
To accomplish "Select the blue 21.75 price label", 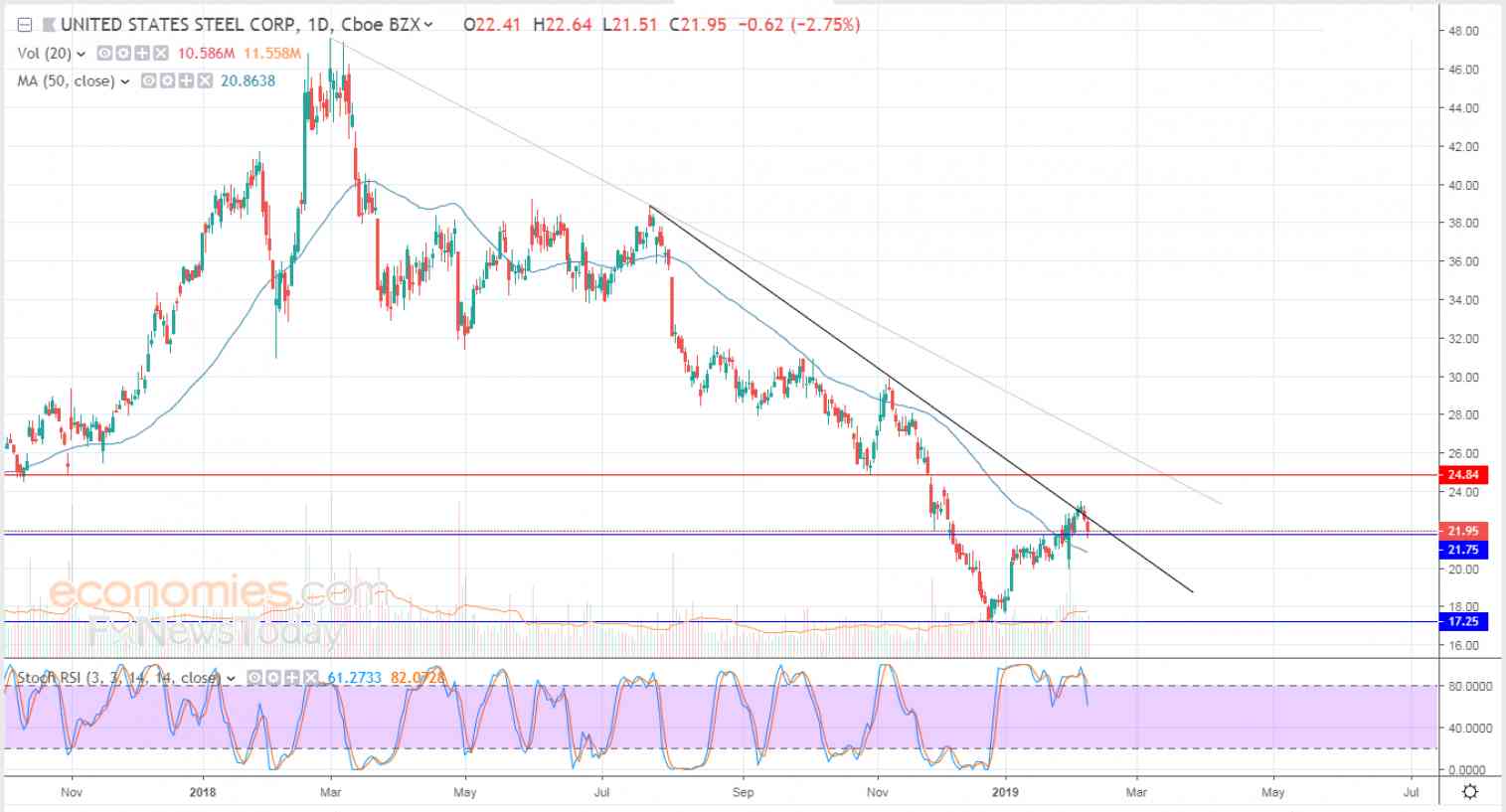I will [x=1462, y=550].
